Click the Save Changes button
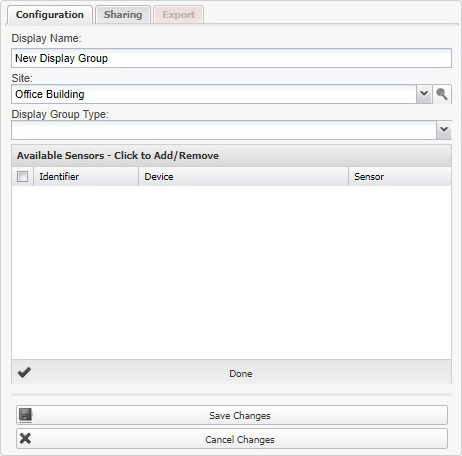Image resolution: width=462 pixels, height=456 pixels. click(232, 415)
